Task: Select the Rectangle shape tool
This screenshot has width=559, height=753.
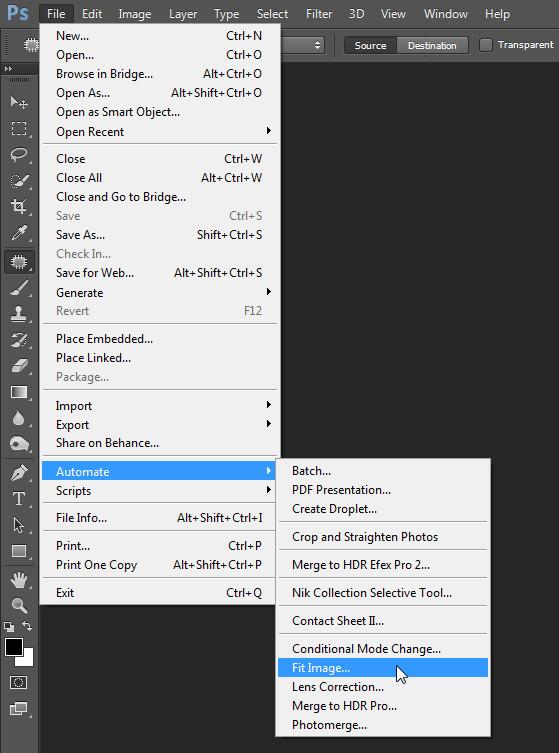Action: pyautogui.click(x=19, y=551)
